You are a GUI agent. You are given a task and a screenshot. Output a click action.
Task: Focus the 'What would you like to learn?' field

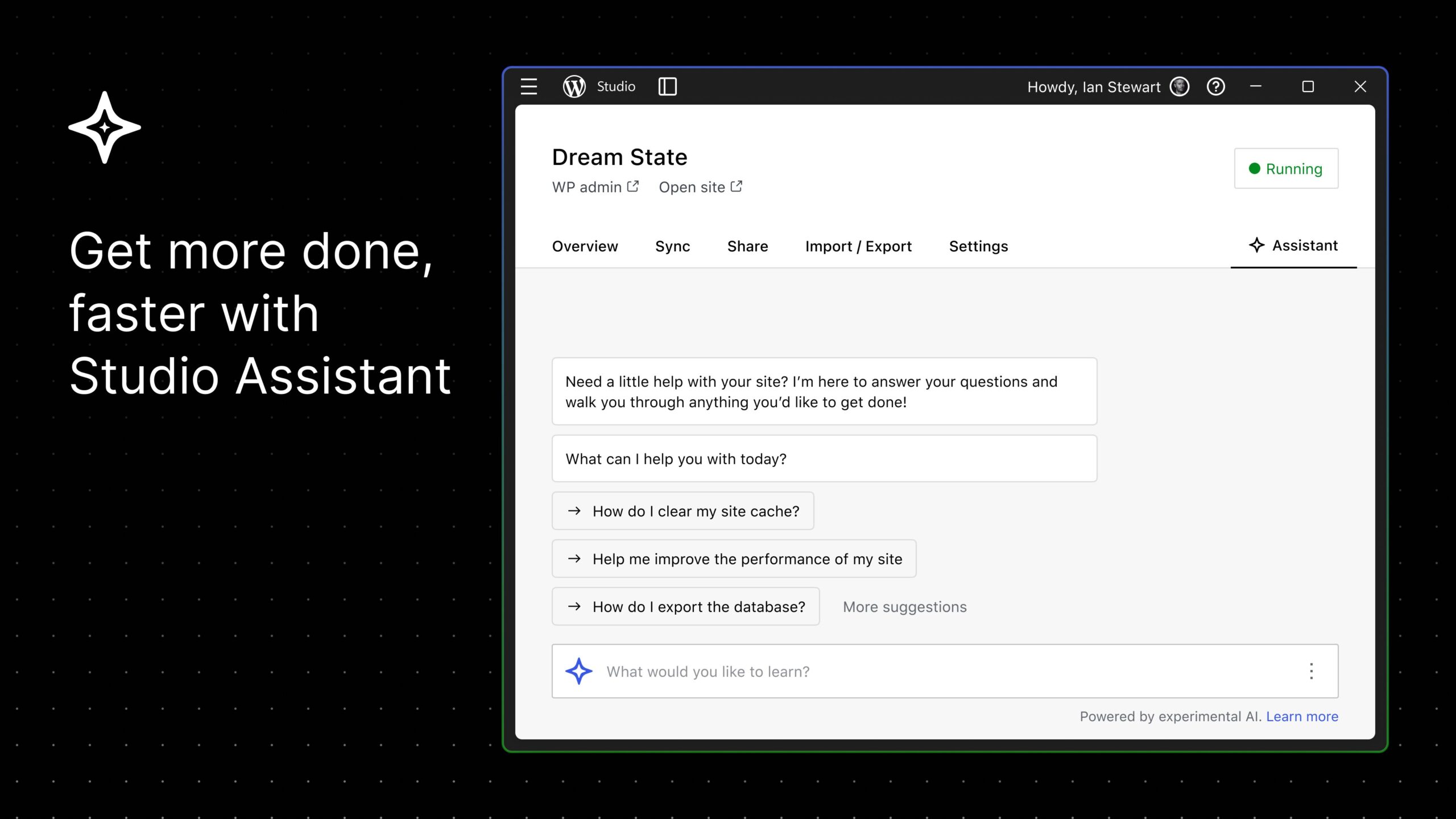point(945,671)
